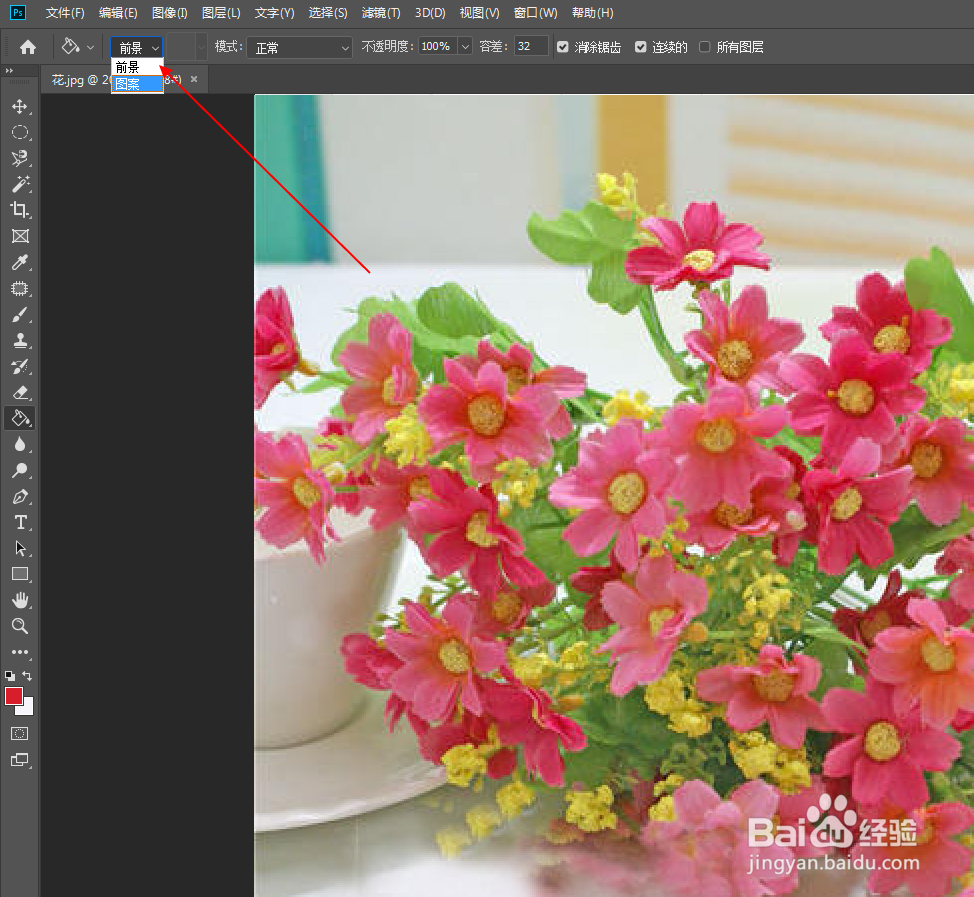Select the Rectangle shape tool
Screen dimensions: 974x897
[x=20, y=575]
